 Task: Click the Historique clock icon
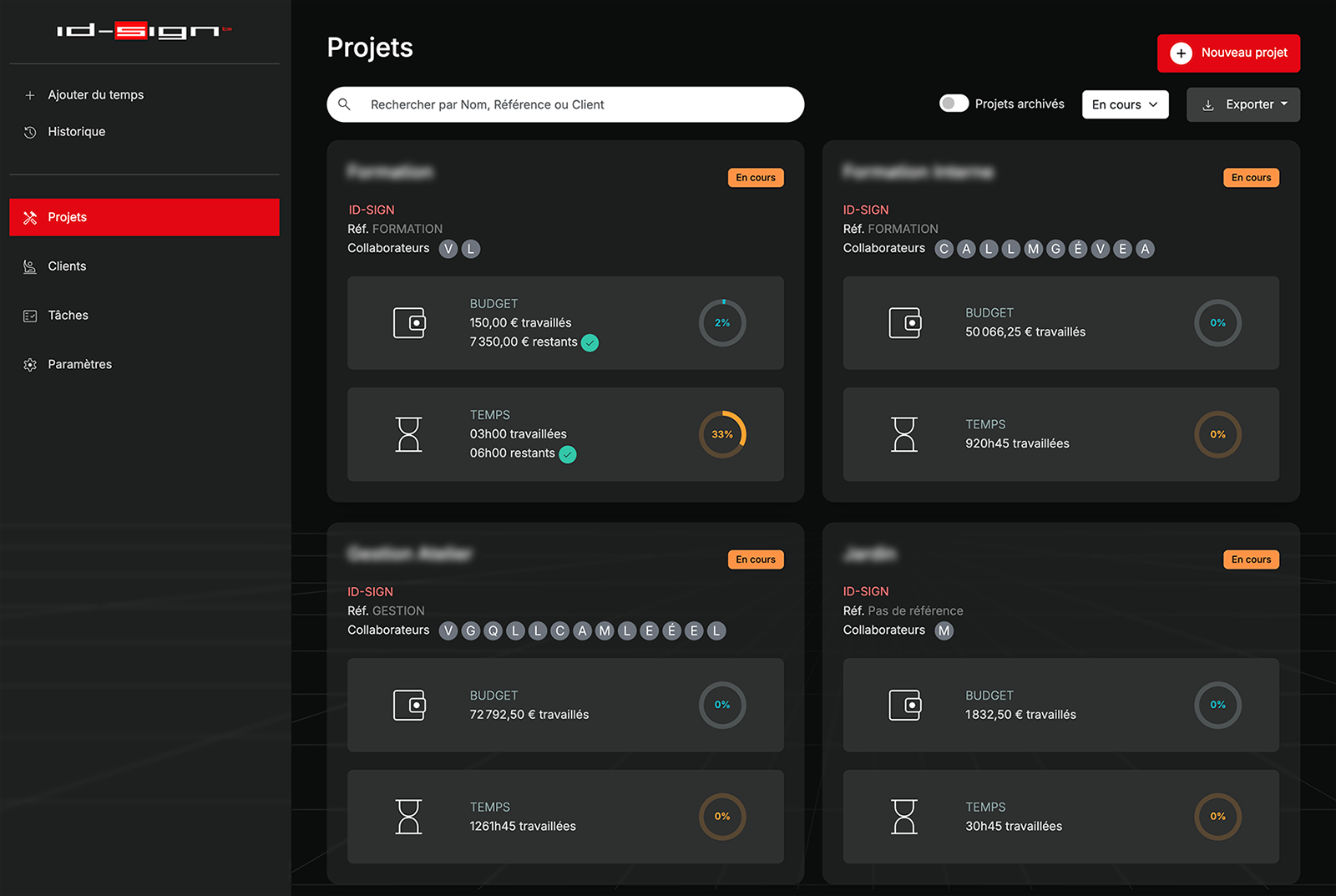pyautogui.click(x=30, y=132)
